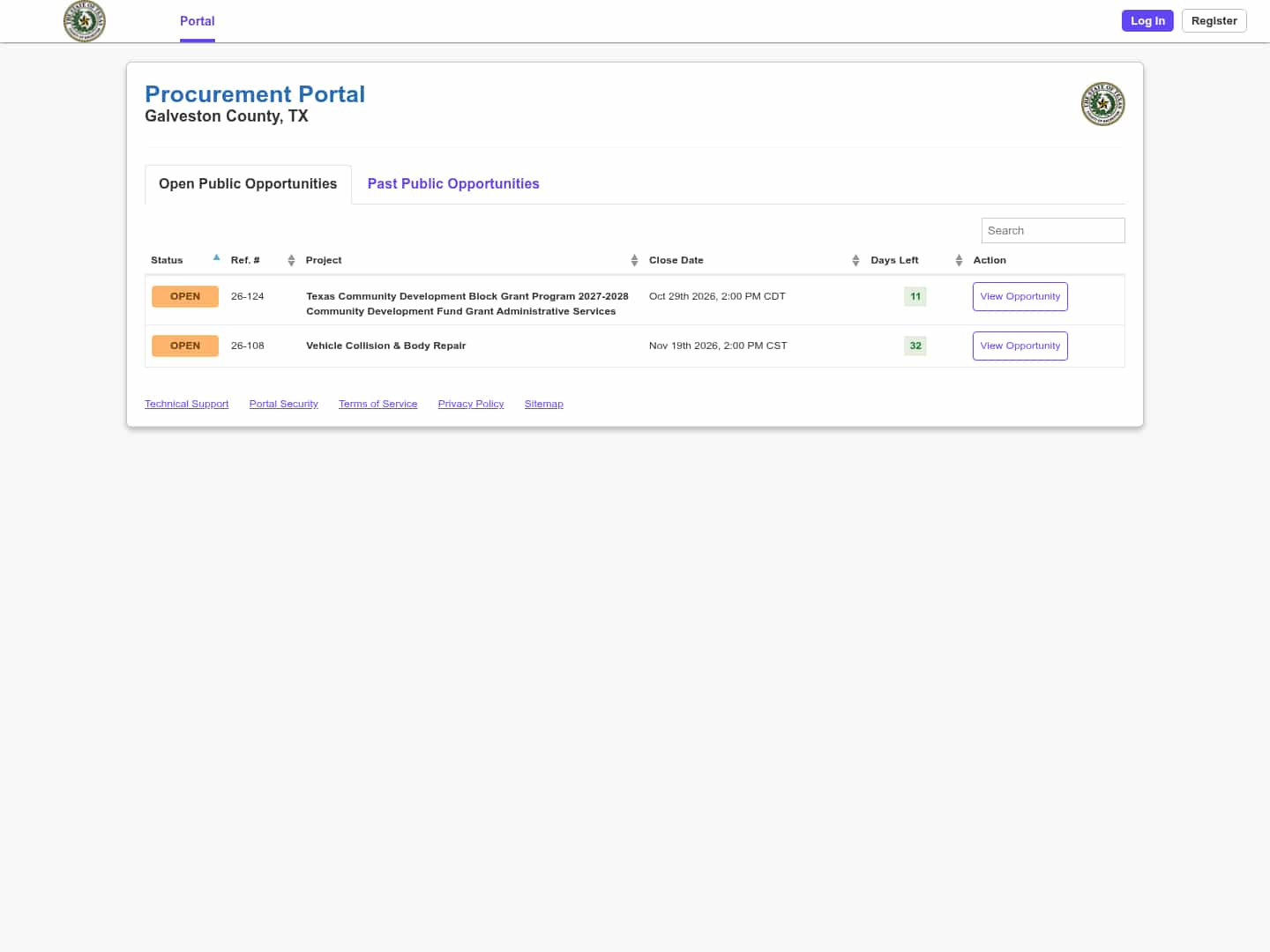
Task: Open the Sitemap link
Action: coord(544,405)
